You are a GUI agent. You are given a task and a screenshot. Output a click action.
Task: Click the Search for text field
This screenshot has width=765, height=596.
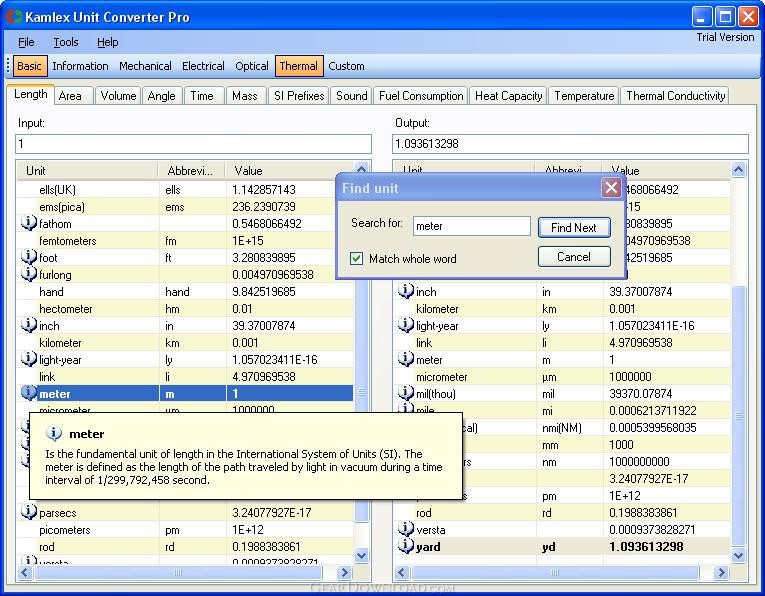(x=472, y=226)
